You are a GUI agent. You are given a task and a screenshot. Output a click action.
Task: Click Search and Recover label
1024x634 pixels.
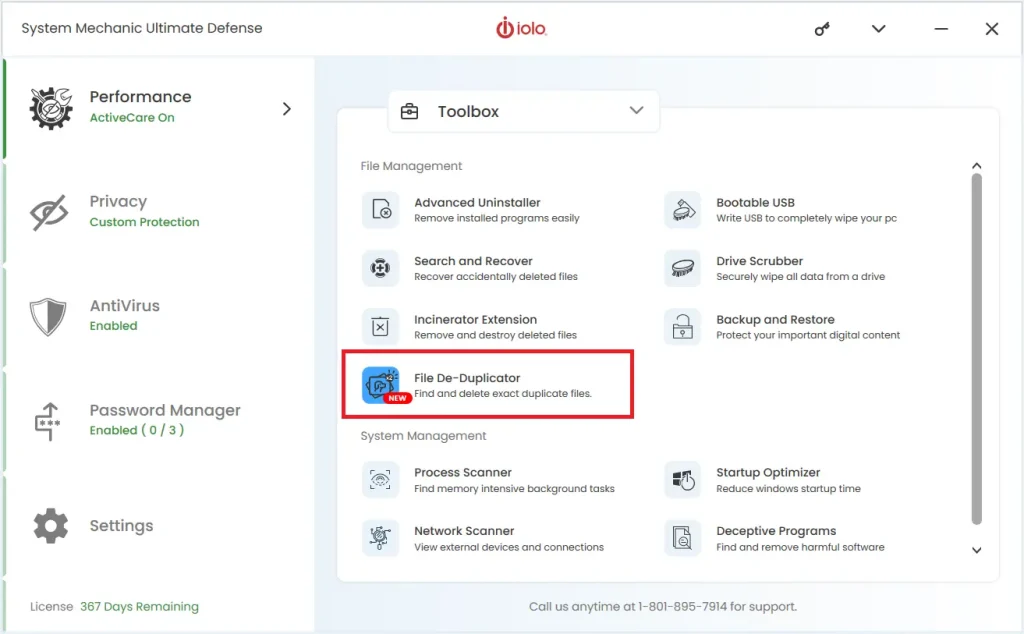473,261
